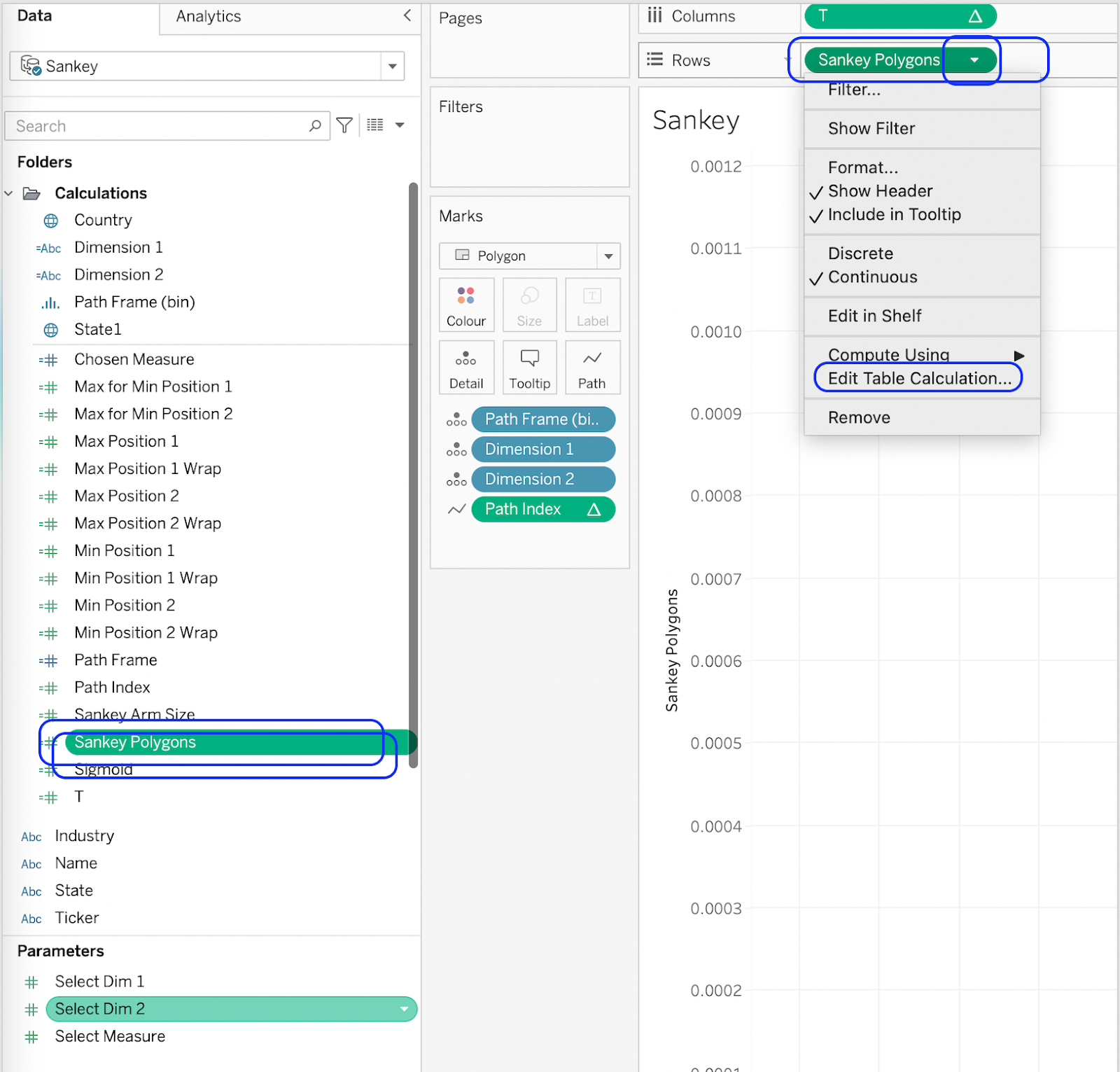Click detail icon left of Path Frame (bi.. pill
The width and height of the screenshot is (1120, 1072).
(456, 419)
